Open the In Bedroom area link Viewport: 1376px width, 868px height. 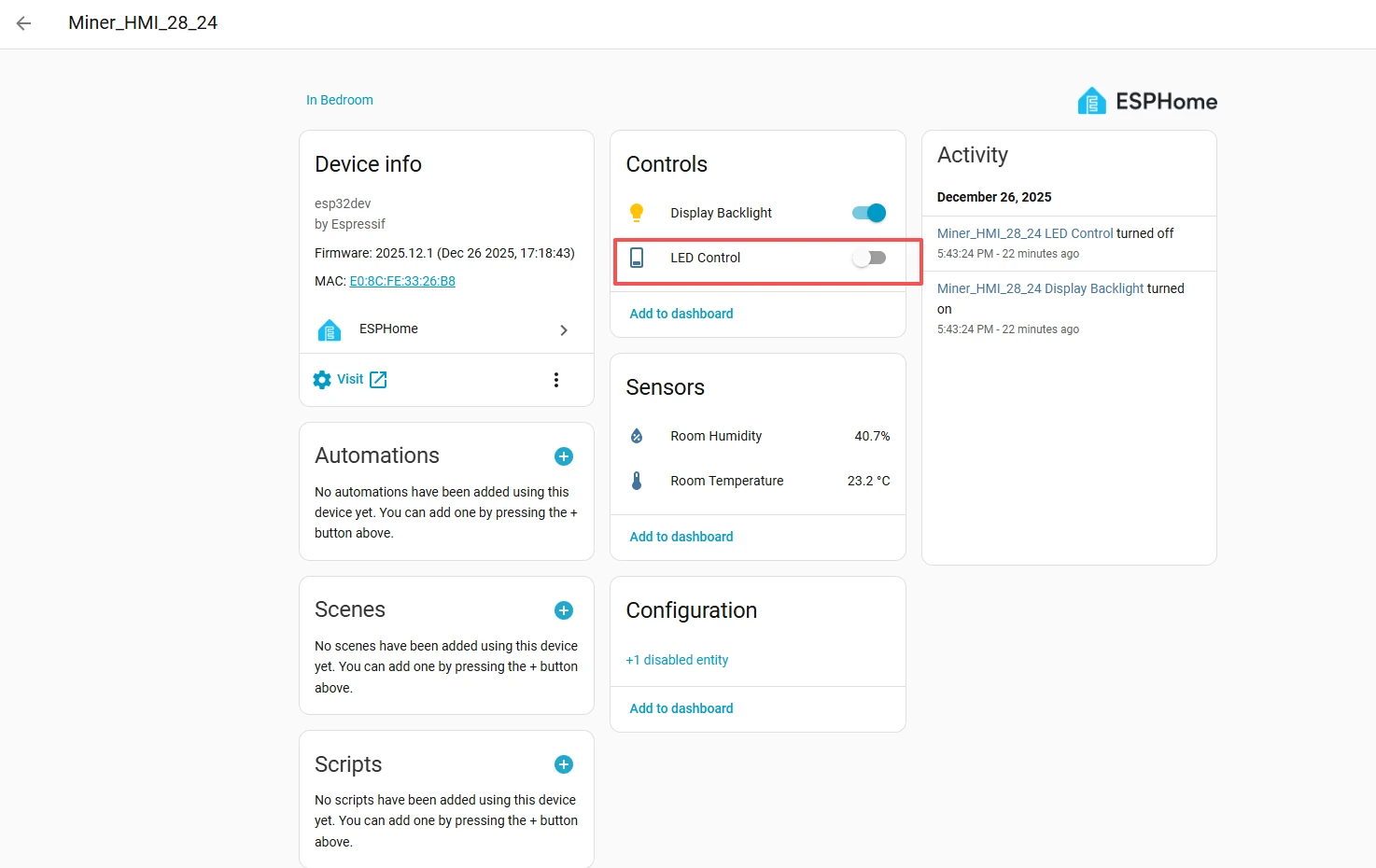pos(340,100)
